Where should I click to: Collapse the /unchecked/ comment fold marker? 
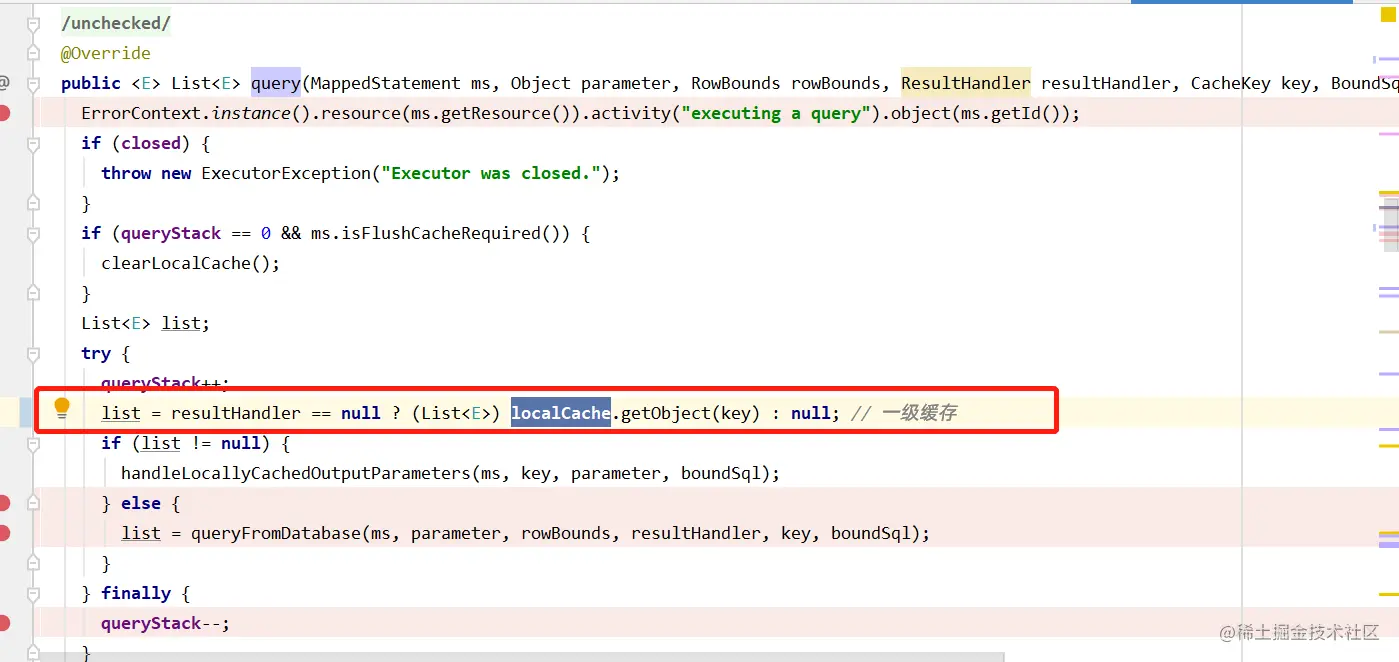click(33, 23)
